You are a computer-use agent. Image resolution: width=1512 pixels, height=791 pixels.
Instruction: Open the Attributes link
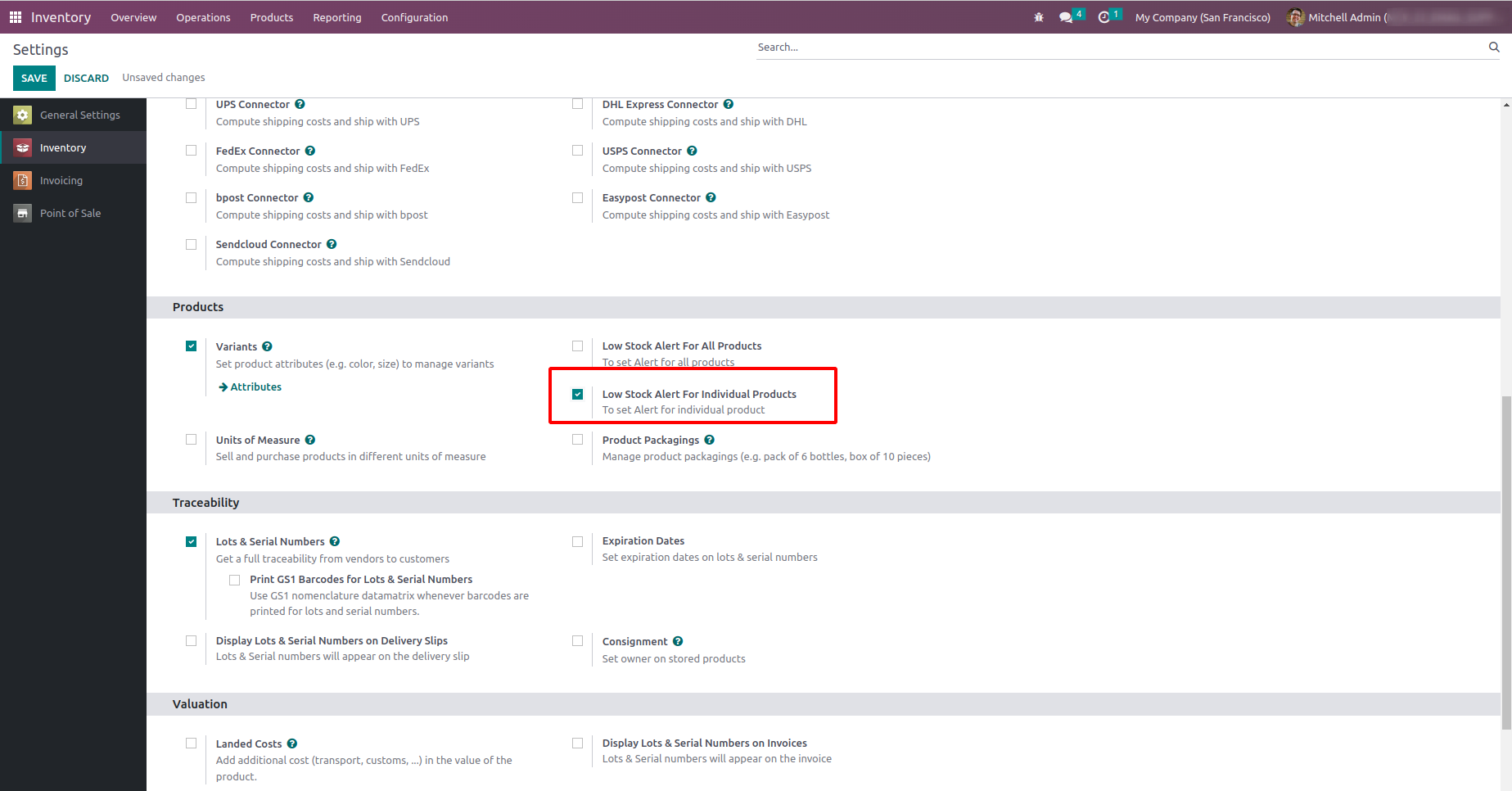255,387
